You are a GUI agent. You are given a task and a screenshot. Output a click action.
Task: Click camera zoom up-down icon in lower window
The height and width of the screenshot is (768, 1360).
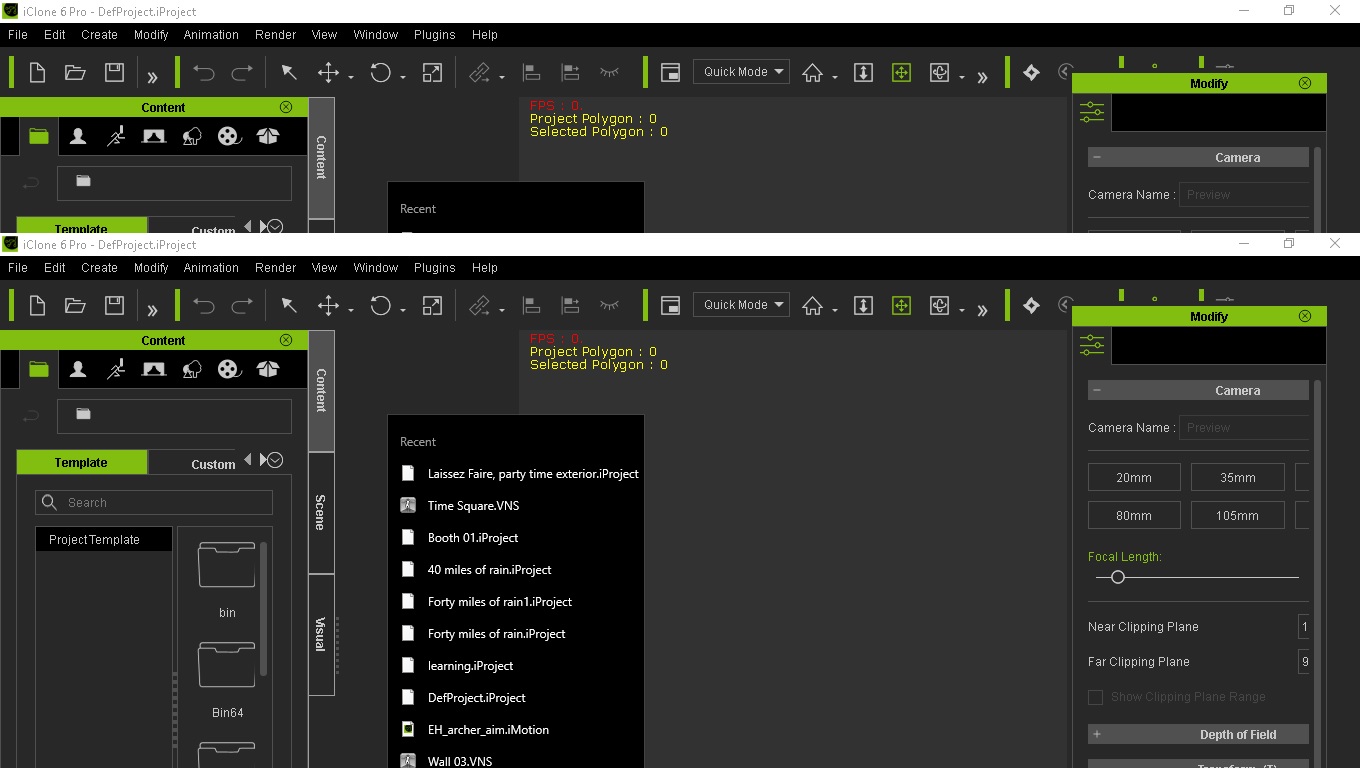click(x=863, y=305)
